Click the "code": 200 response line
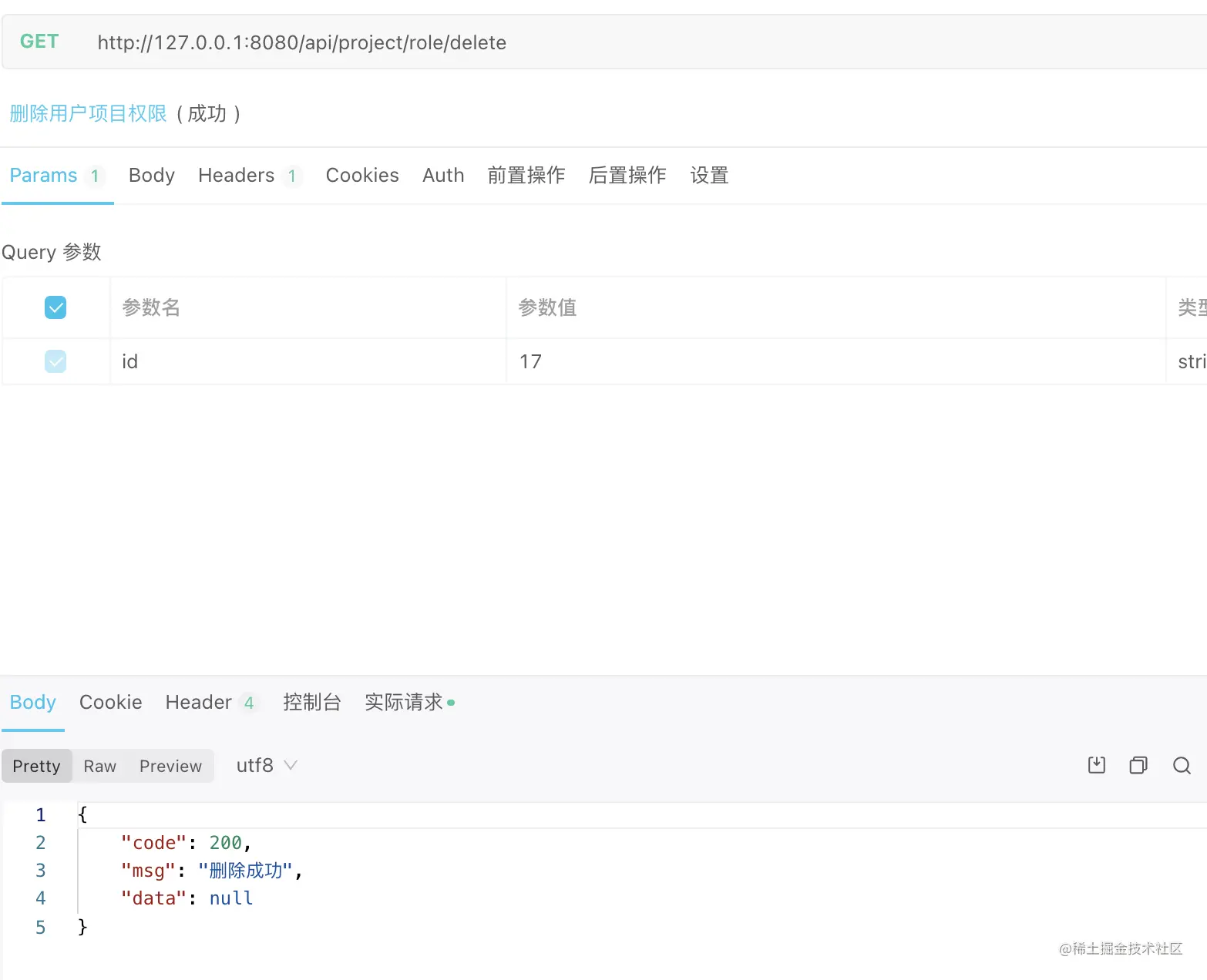 186,843
